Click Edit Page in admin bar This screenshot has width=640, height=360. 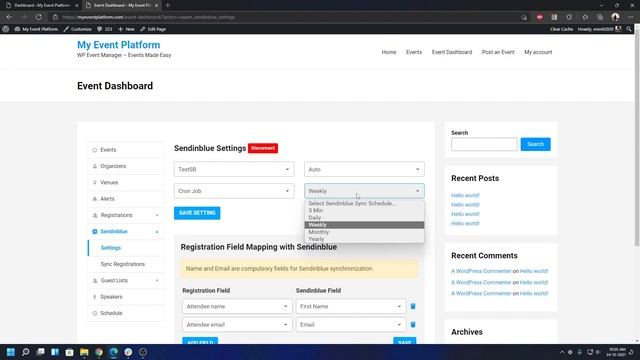[x=153, y=29]
